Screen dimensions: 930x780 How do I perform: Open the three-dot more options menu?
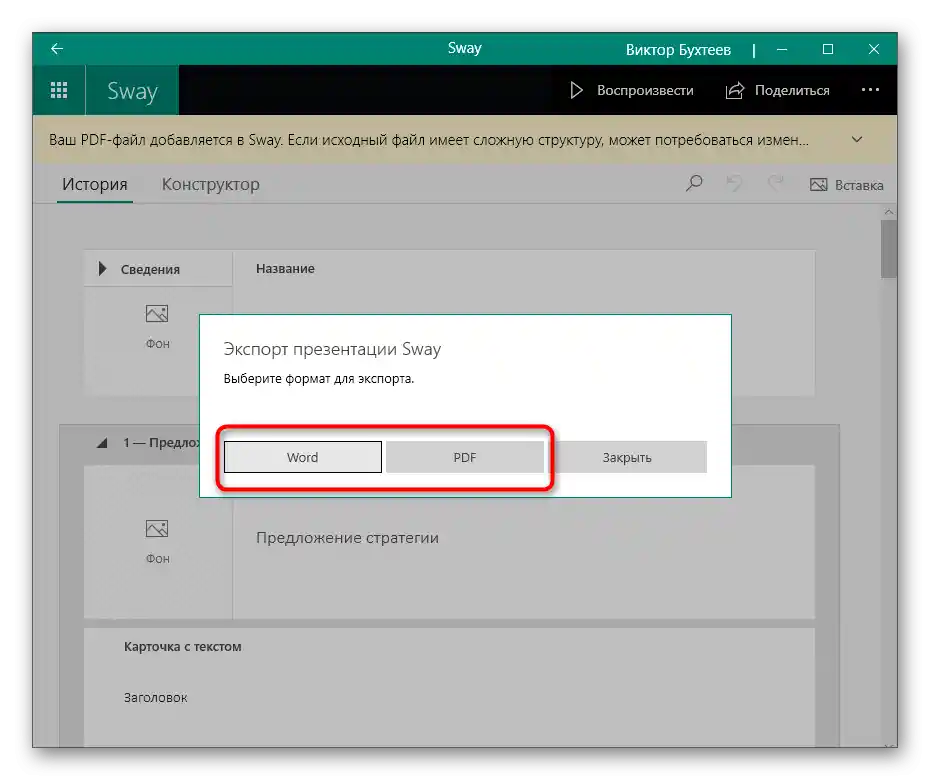tap(870, 90)
